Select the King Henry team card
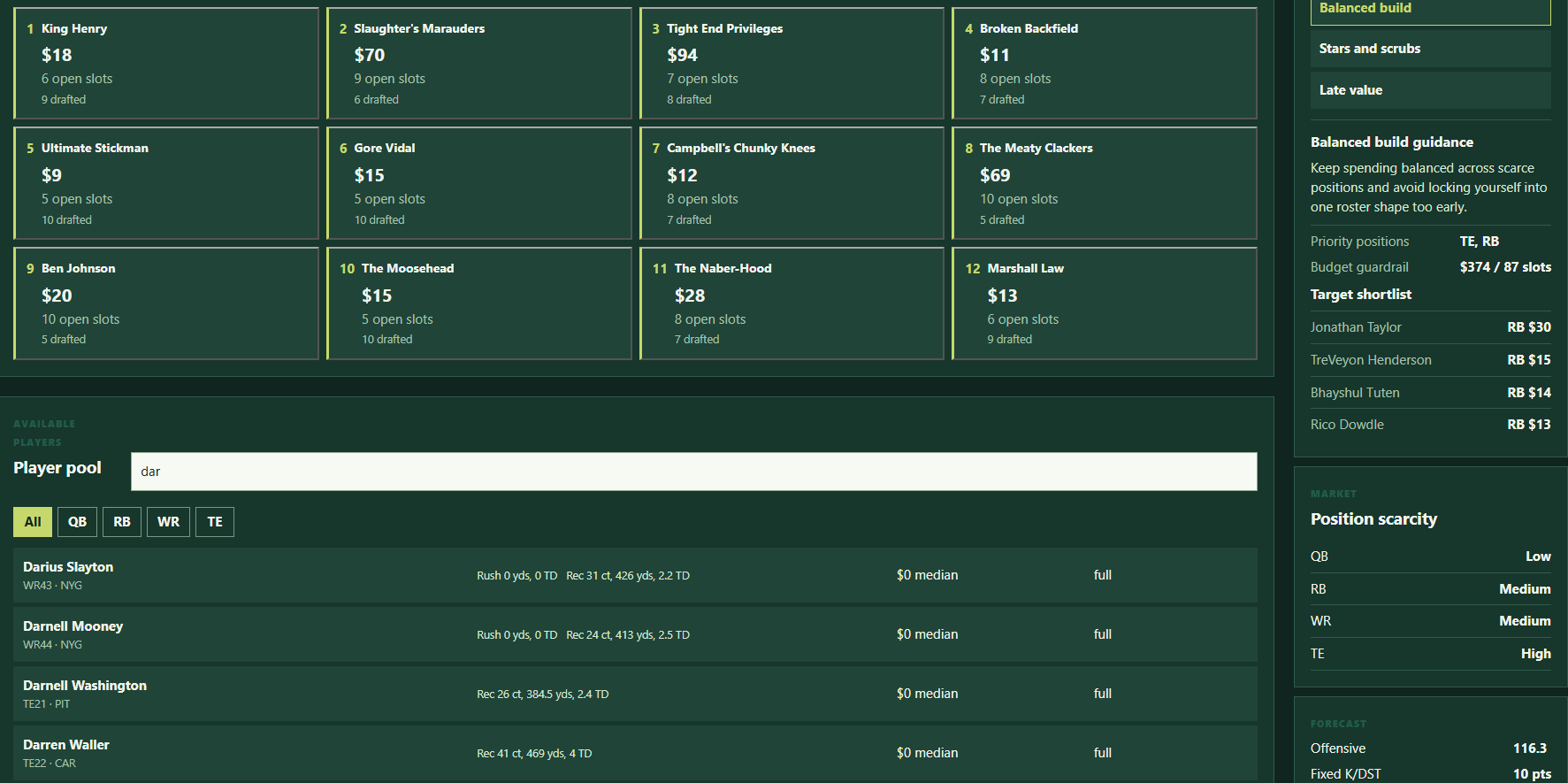The width and height of the screenshot is (1568, 783). (166, 63)
